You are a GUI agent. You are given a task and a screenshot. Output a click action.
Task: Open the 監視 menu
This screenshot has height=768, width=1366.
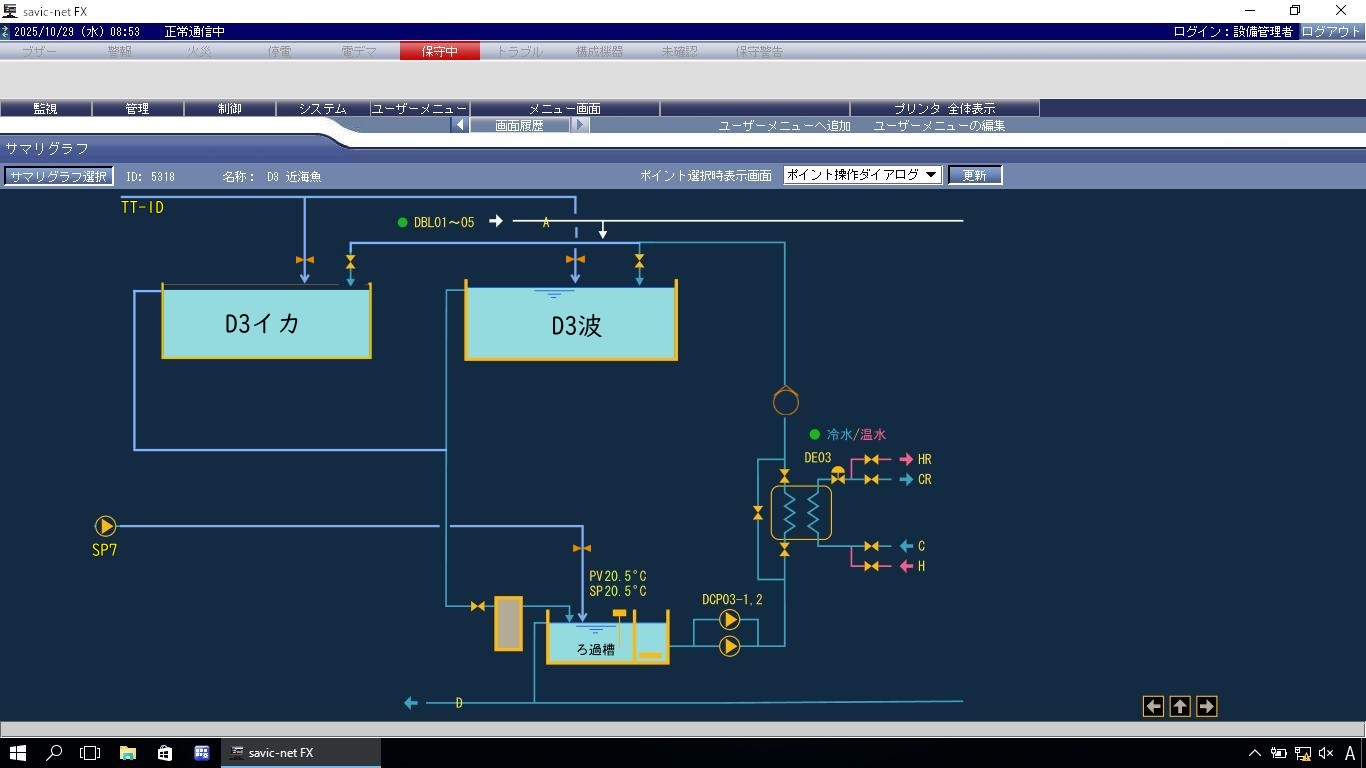click(x=45, y=109)
